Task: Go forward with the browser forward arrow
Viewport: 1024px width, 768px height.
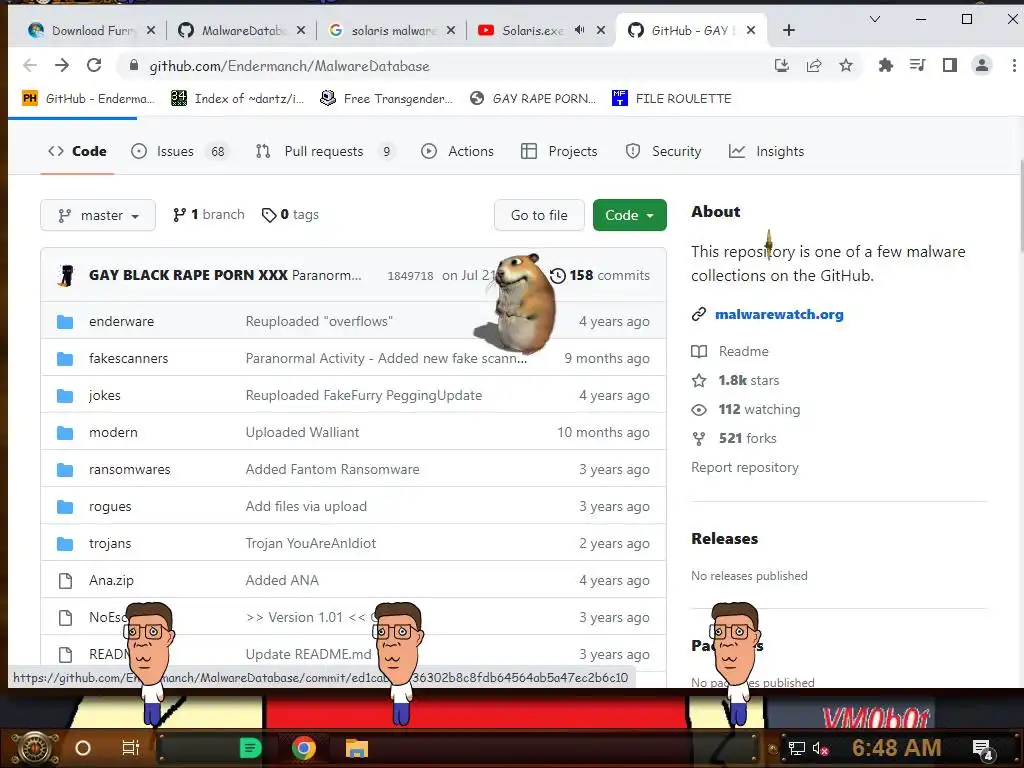Action: pos(62,65)
